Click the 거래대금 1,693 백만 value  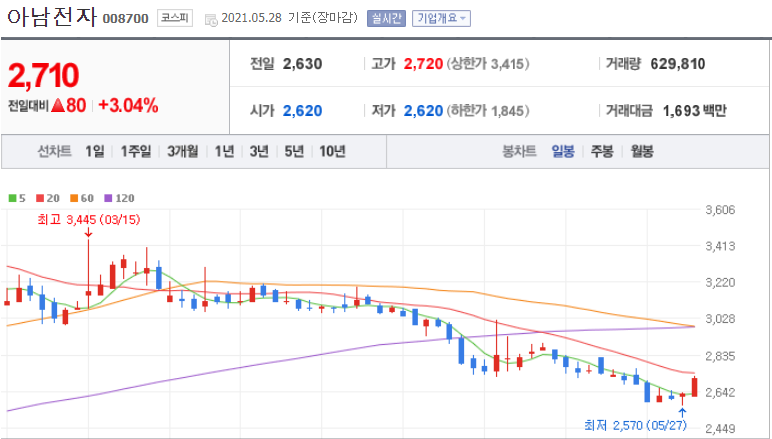pos(695,111)
